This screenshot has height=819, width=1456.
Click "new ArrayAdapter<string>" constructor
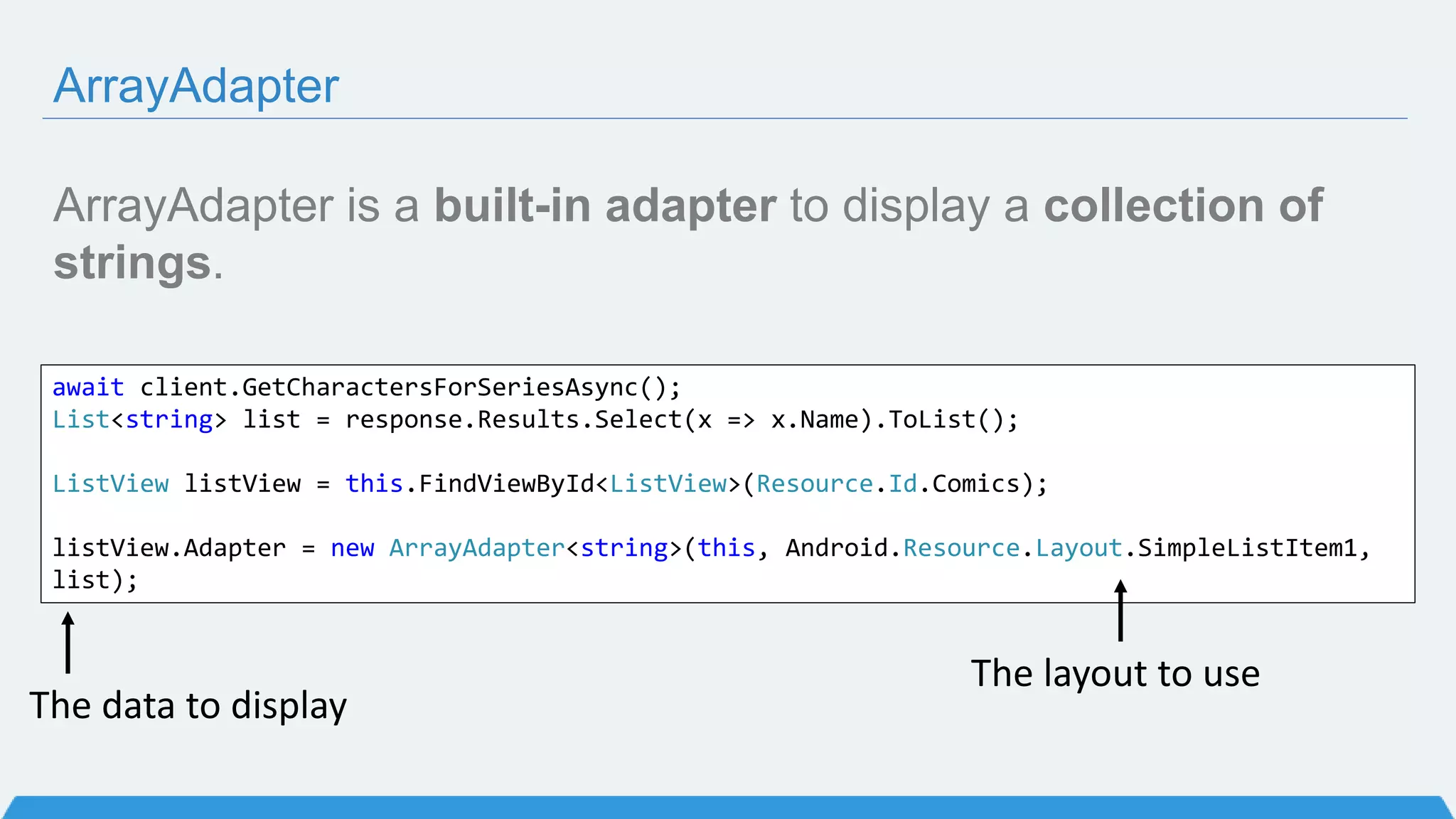(506, 548)
